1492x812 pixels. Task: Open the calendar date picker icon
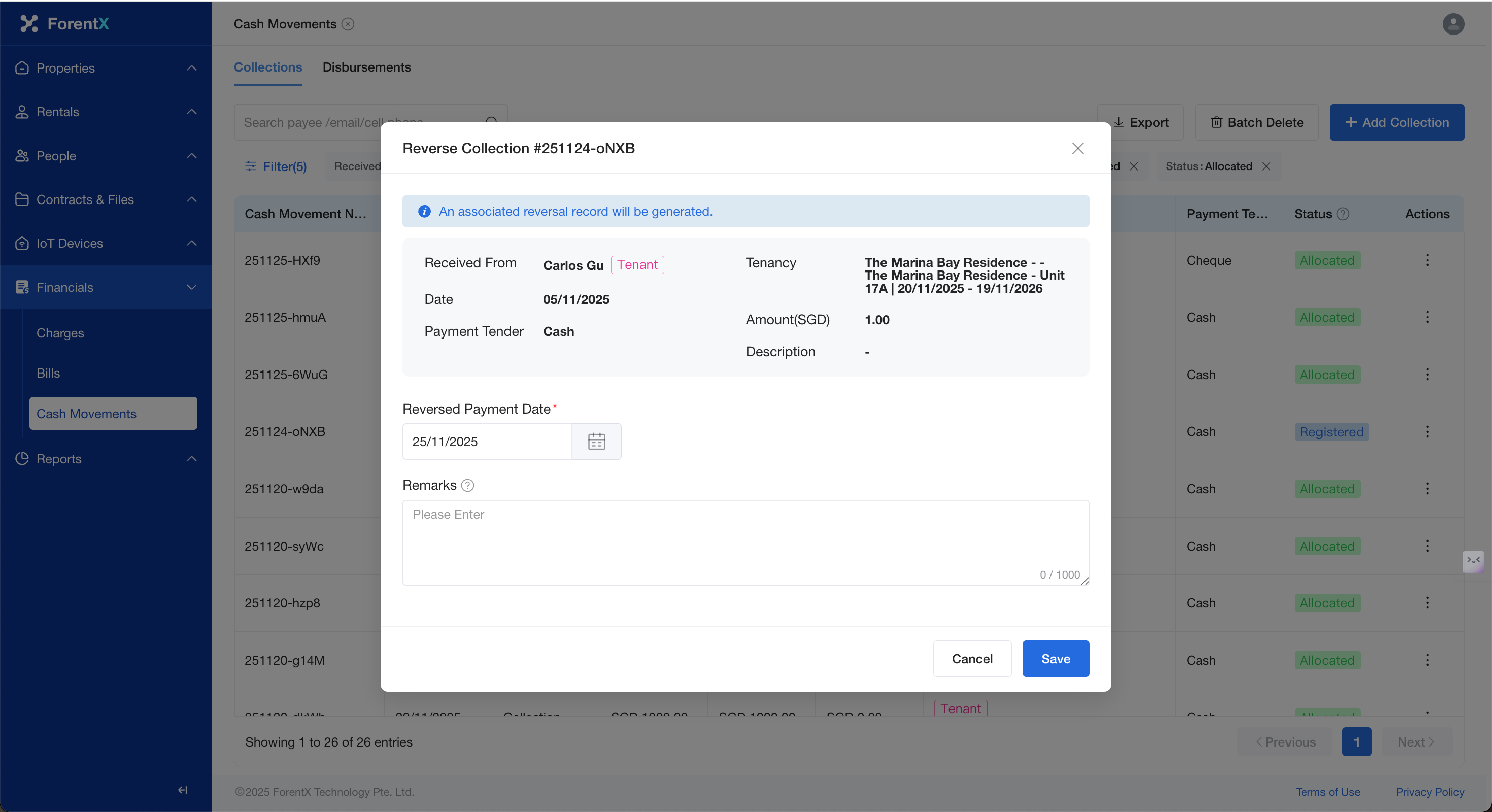596,442
